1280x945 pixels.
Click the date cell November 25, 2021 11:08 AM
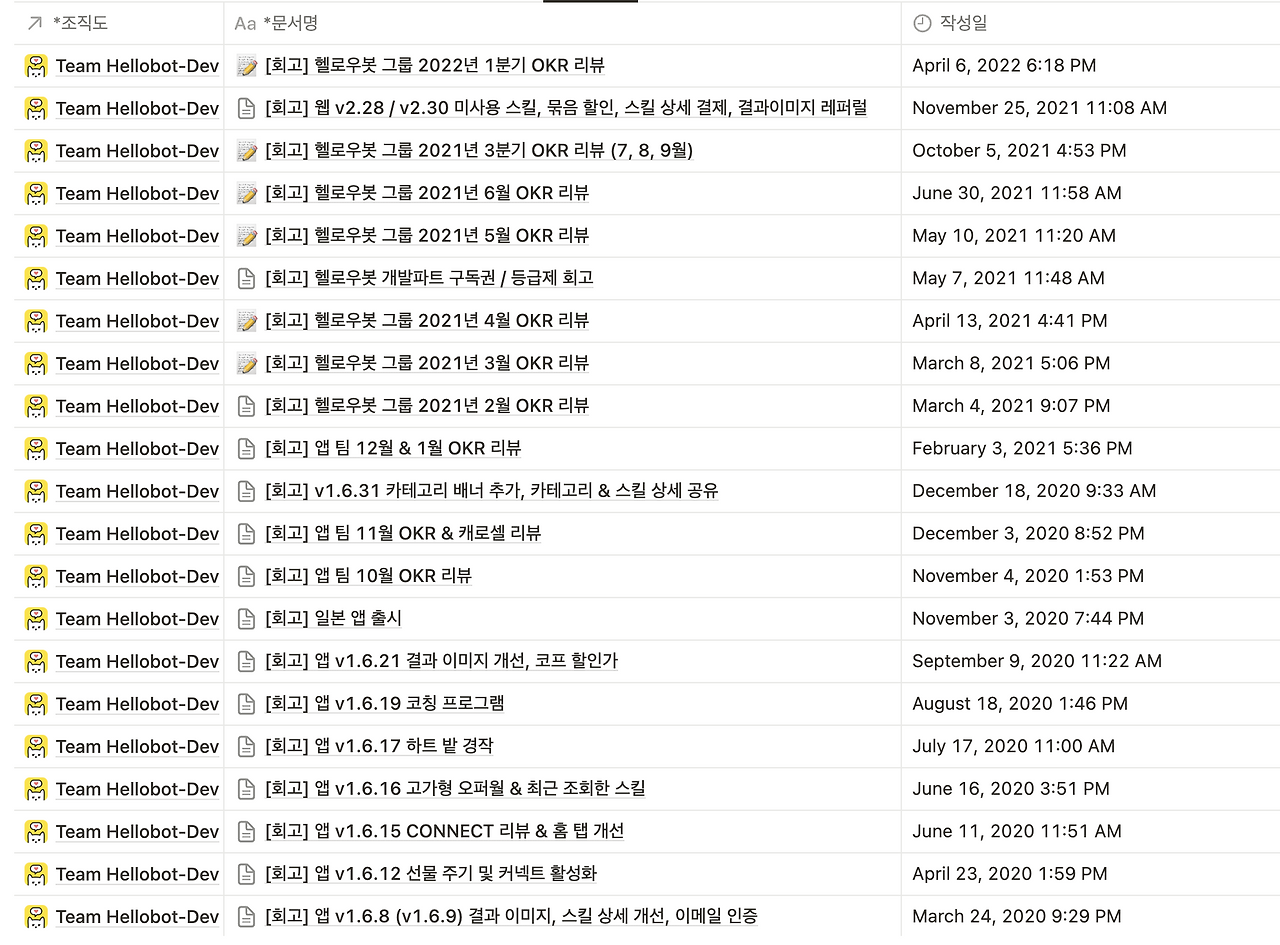click(1039, 108)
